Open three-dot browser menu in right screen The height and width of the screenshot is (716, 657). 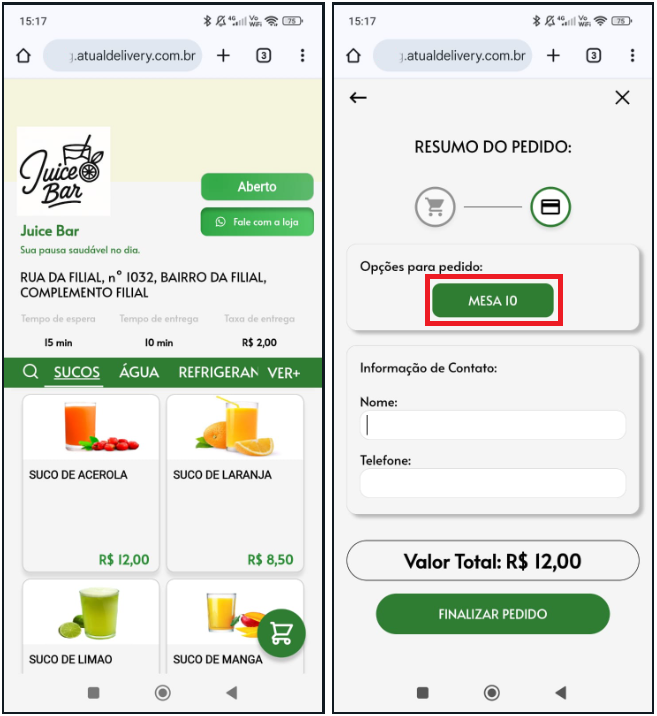(632, 56)
